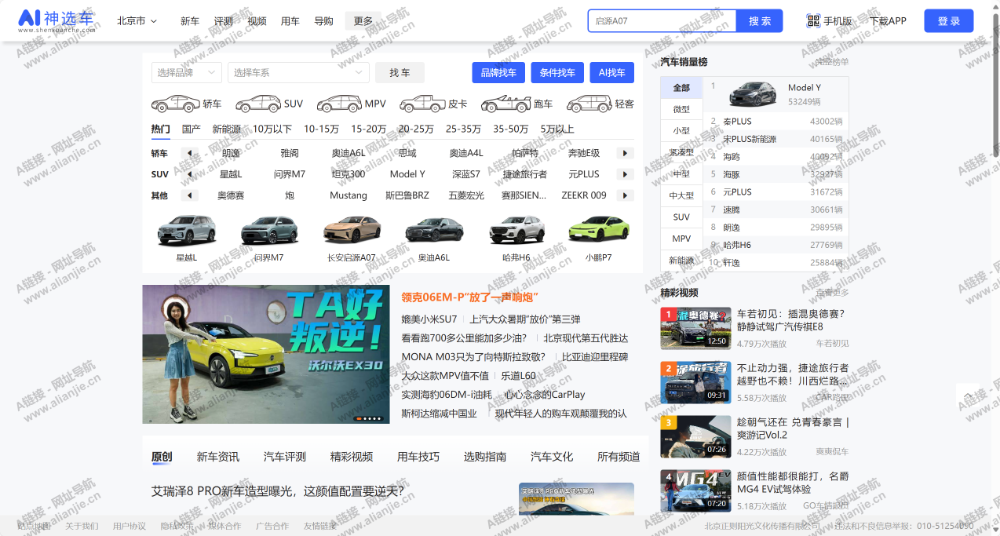
Task: Open 新车 in top navigation
Action: point(189,21)
